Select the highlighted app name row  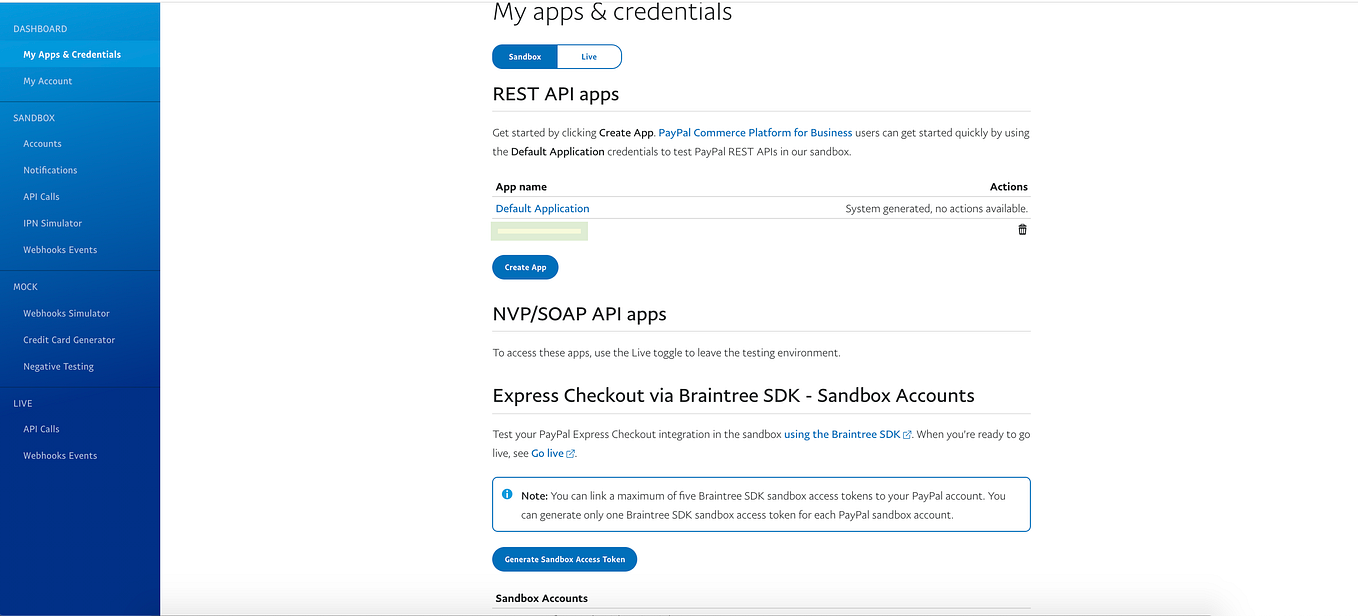pyautogui.click(x=539, y=231)
